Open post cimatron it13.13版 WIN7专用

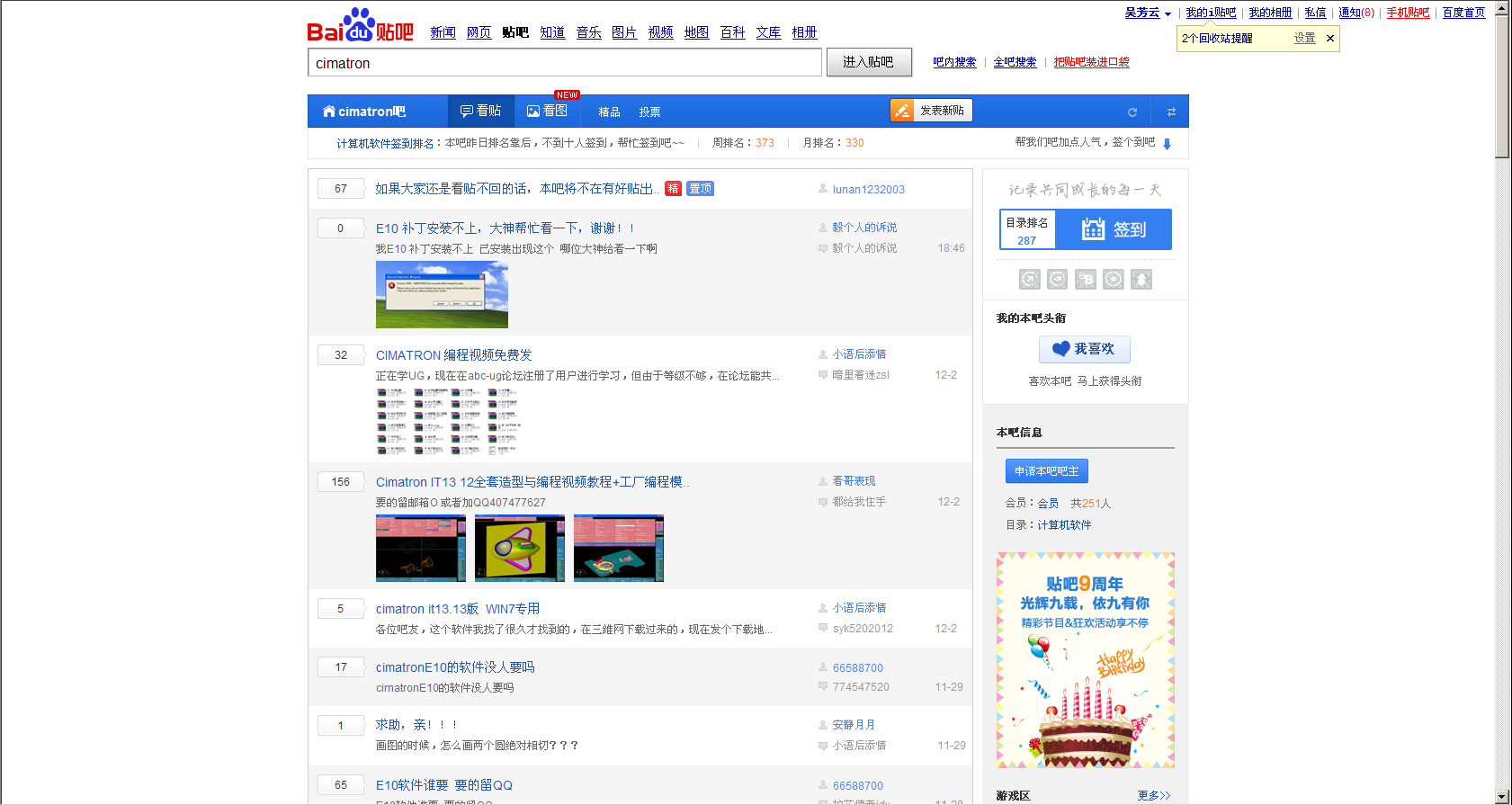point(458,609)
